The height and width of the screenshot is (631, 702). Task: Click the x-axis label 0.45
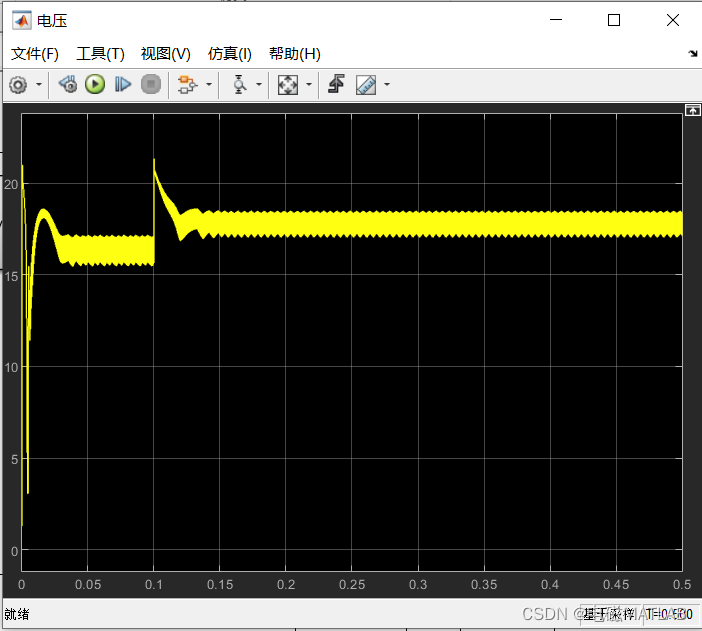616,584
